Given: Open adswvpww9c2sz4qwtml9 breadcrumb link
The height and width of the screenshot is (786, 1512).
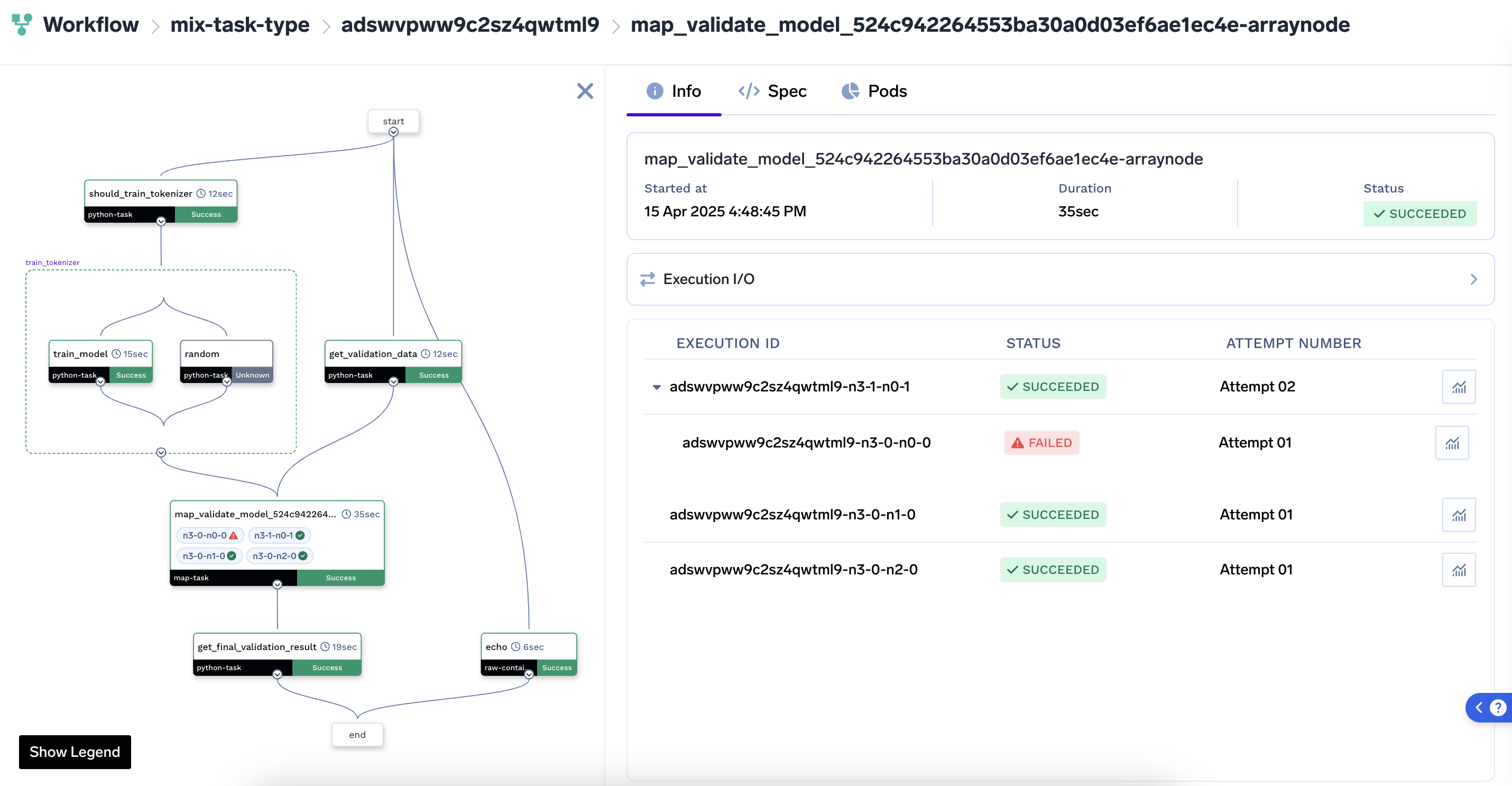Looking at the screenshot, I should point(469,25).
